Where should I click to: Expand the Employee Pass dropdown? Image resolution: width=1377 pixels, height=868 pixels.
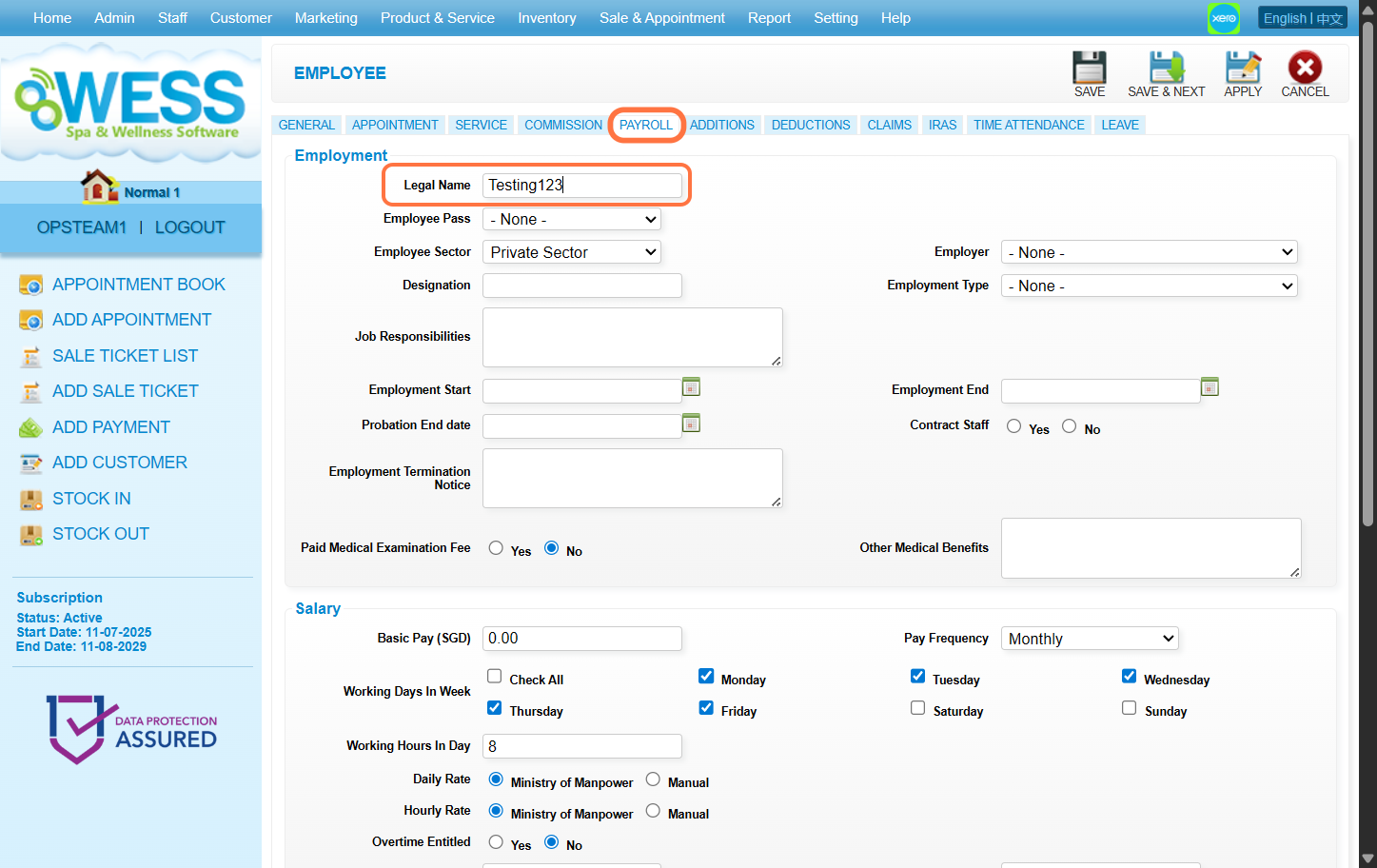coord(571,220)
